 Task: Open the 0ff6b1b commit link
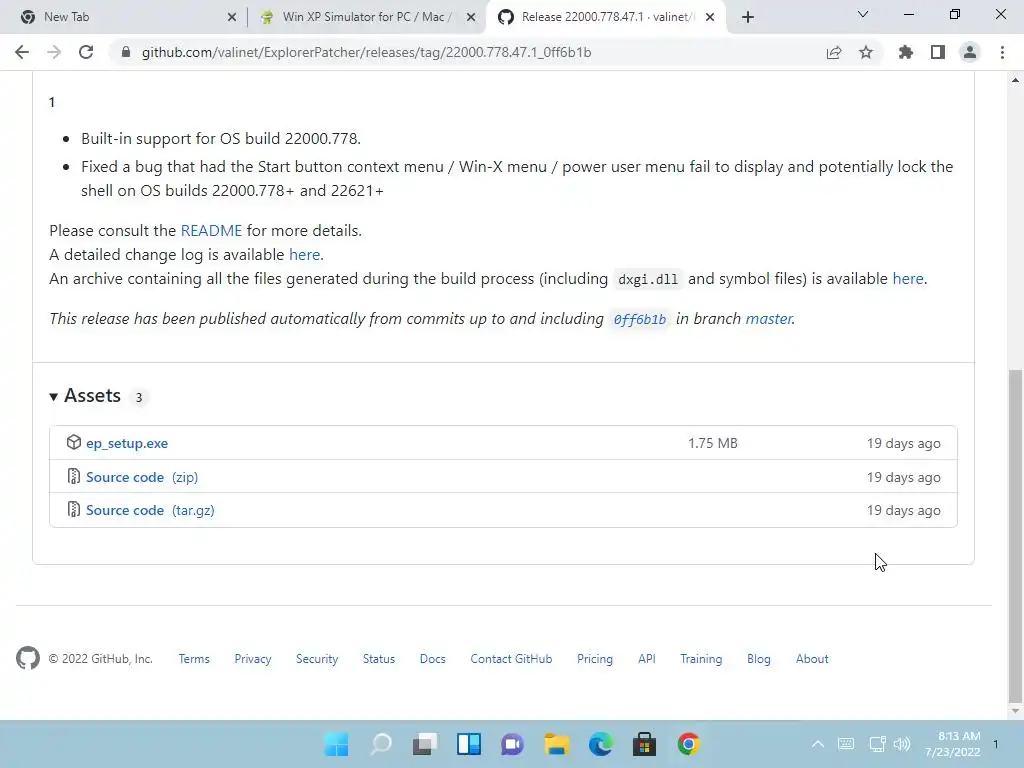639,319
